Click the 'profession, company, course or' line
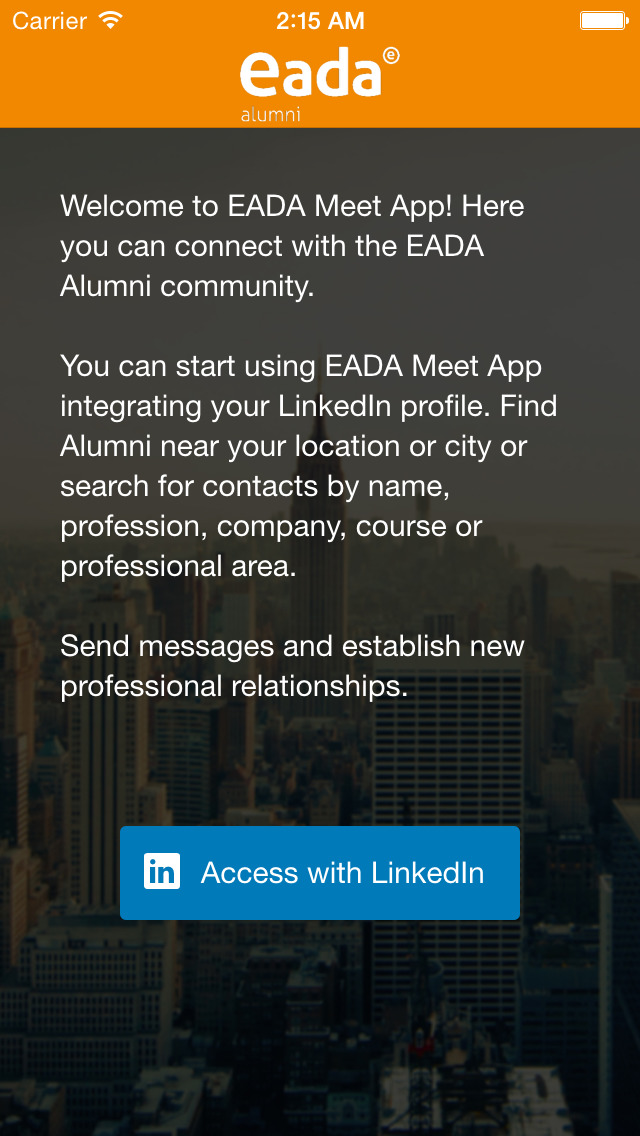This screenshot has height=1136, width=640. coord(271,526)
